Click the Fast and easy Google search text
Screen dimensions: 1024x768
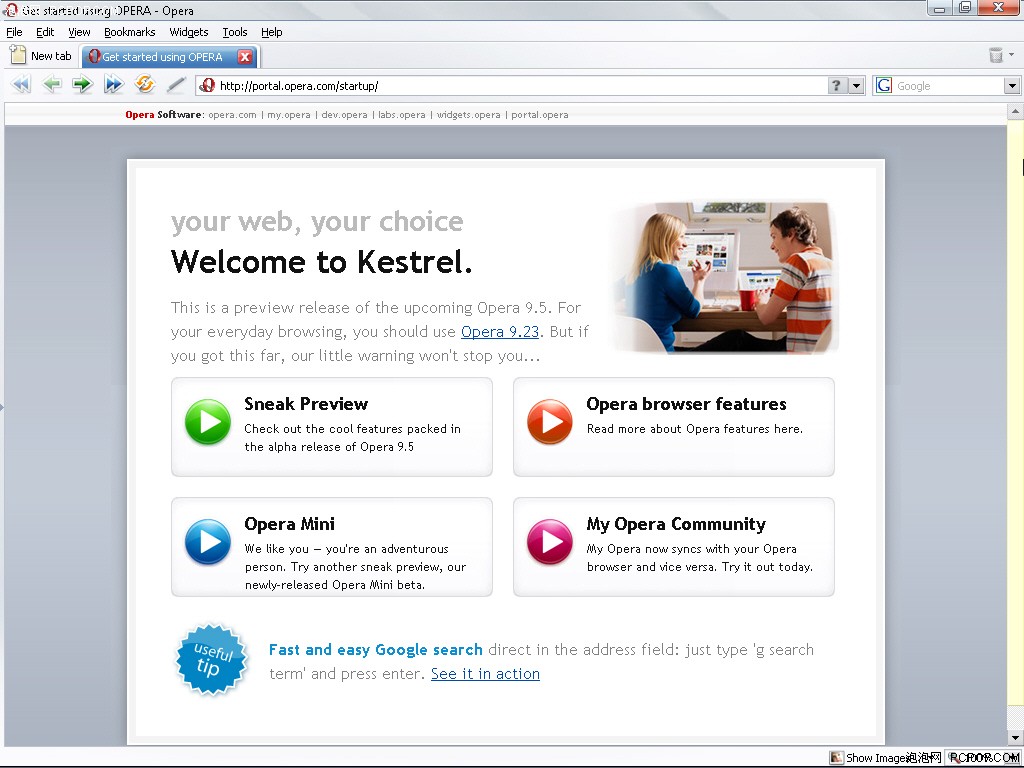point(376,650)
